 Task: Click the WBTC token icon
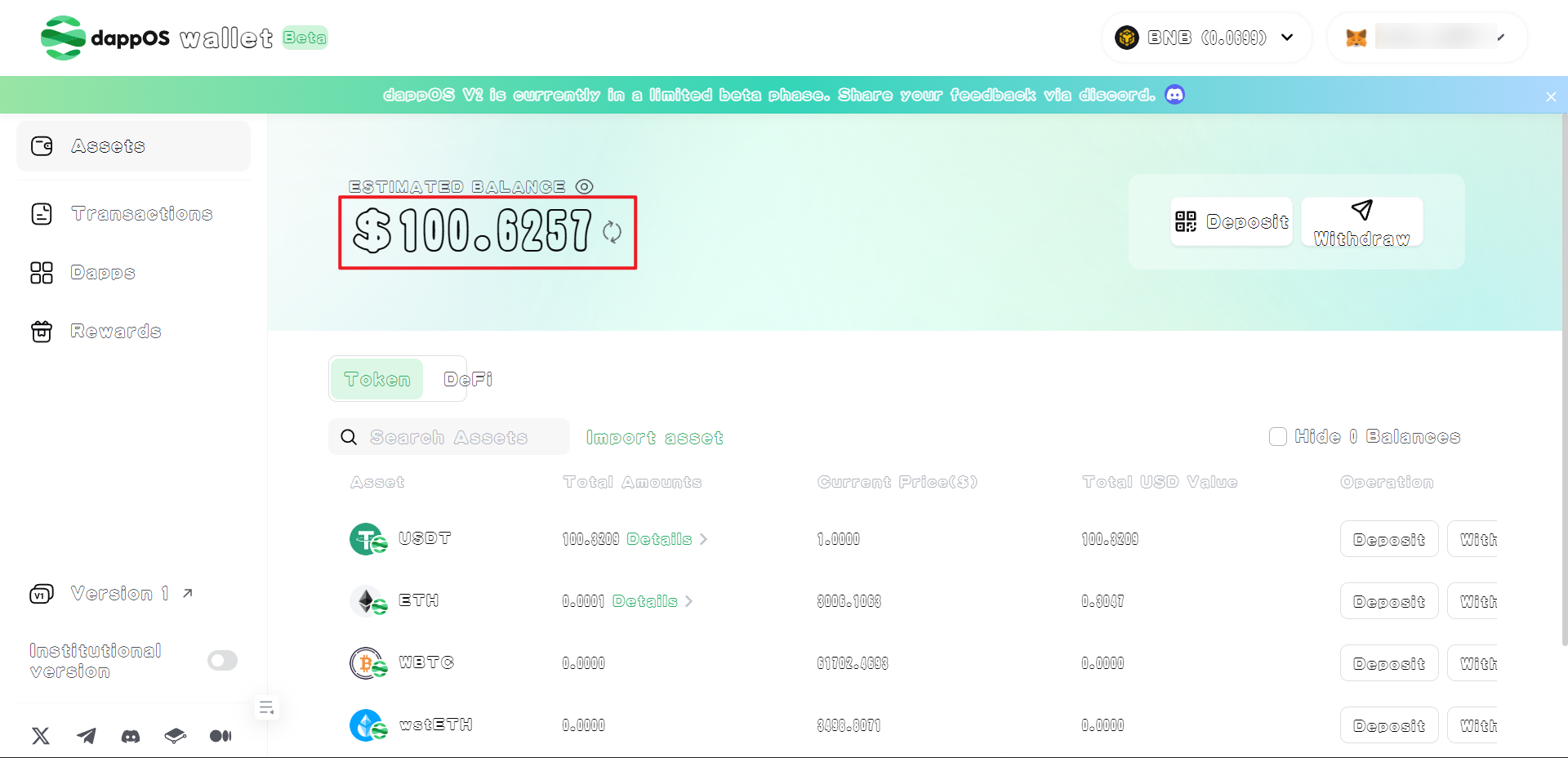point(367,663)
